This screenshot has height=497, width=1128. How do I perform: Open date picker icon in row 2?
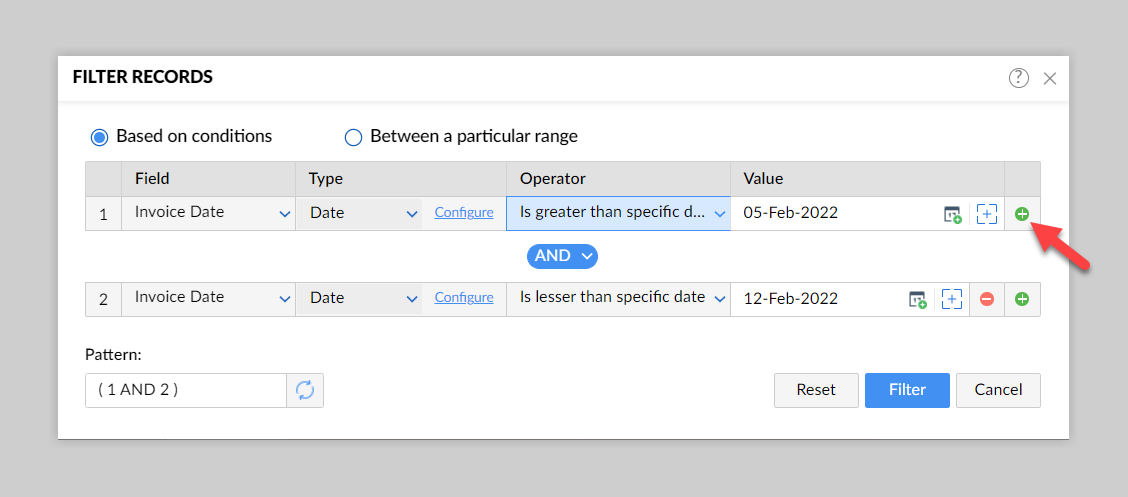917,299
